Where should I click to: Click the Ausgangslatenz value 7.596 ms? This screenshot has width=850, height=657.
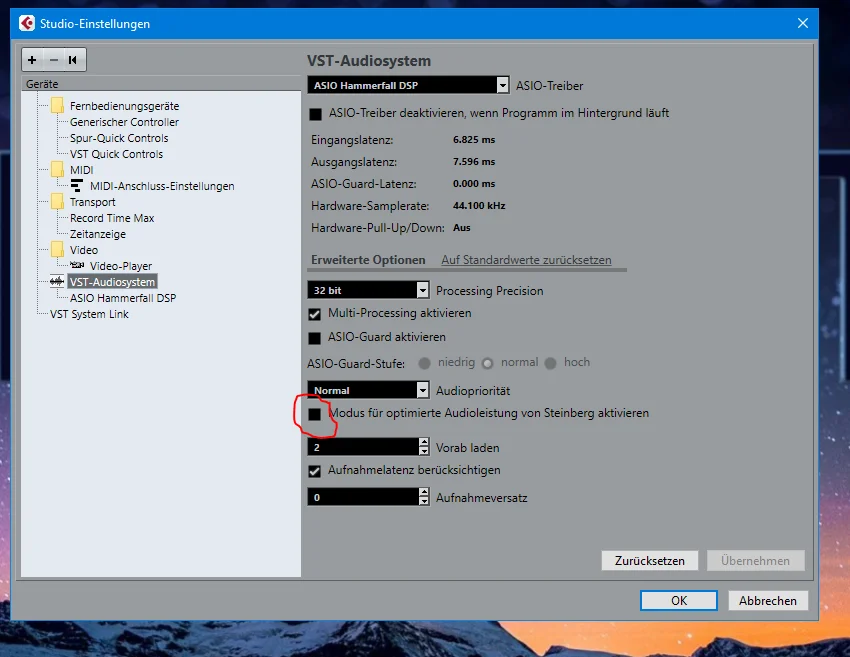[x=474, y=162]
